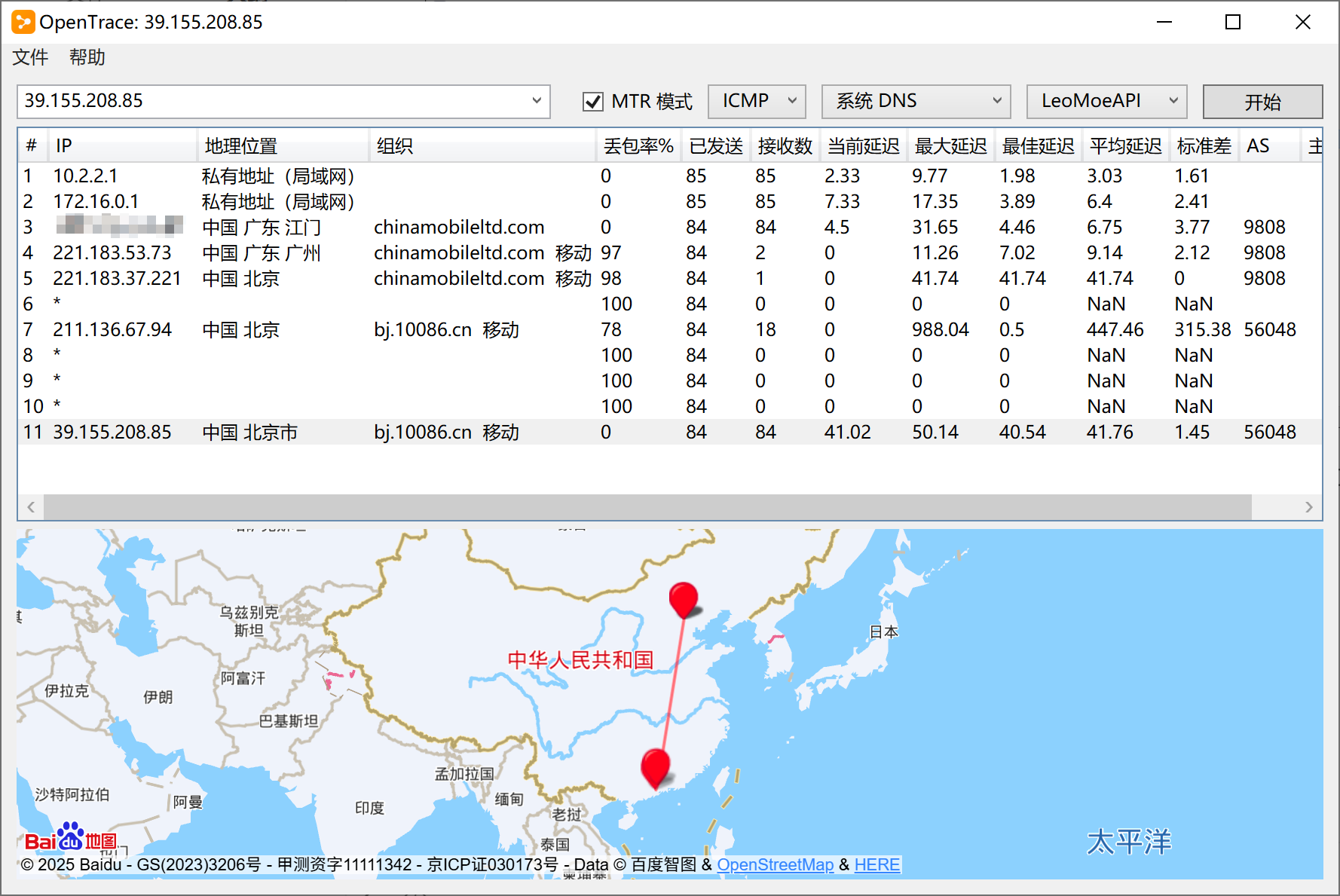Screen dimensions: 1340x896
Task: Toggle the MTR 模式 checkbox
Action: click(593, 102)
